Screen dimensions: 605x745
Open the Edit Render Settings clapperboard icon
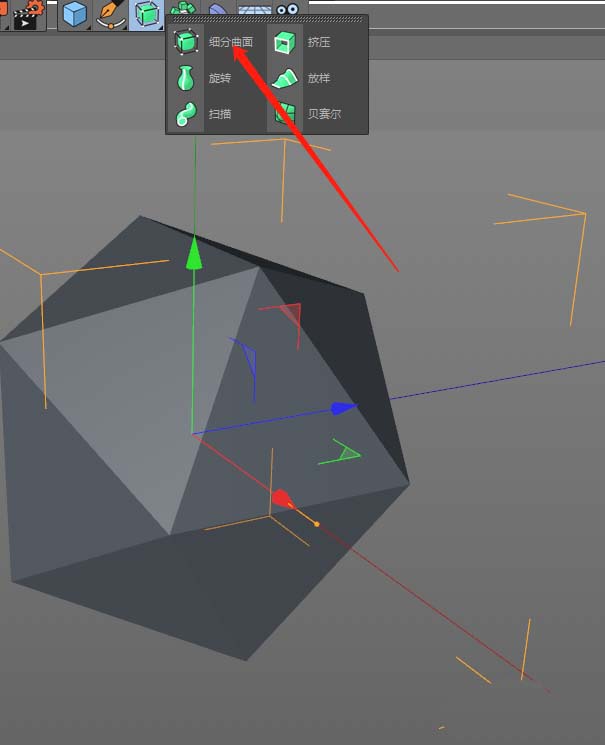pyautogui.click(x=28, y=16)
